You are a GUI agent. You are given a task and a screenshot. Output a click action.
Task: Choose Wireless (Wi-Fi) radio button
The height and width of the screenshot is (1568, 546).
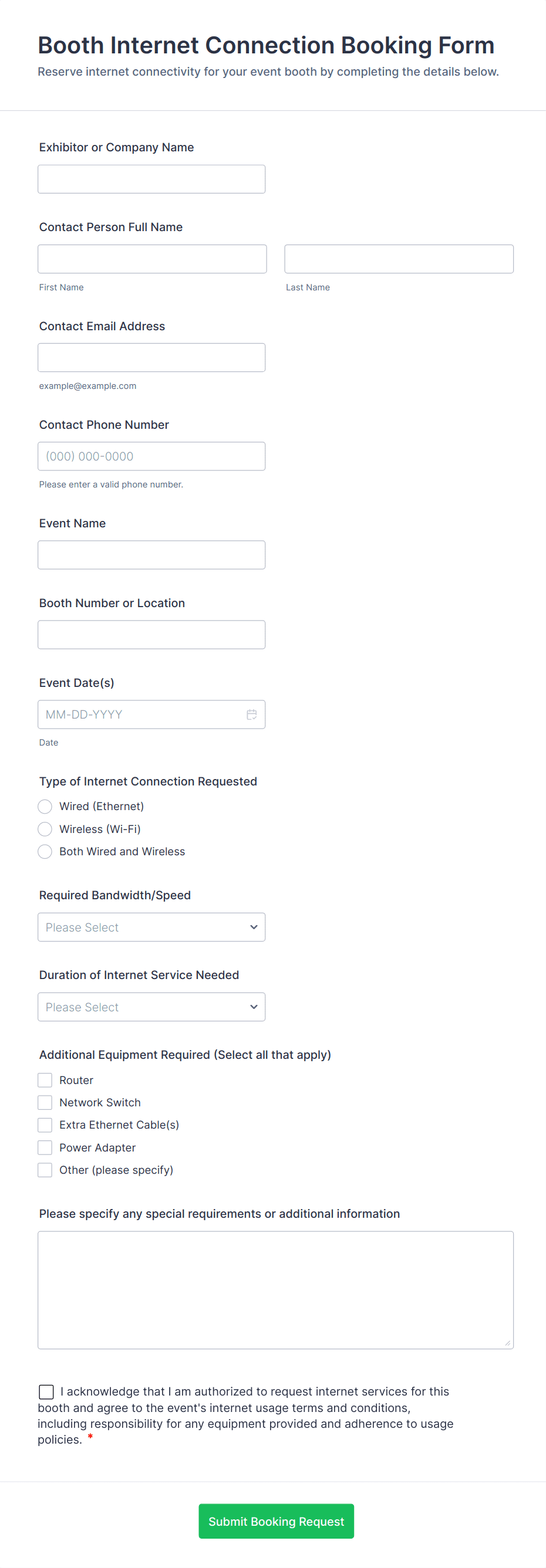[45, 829]
